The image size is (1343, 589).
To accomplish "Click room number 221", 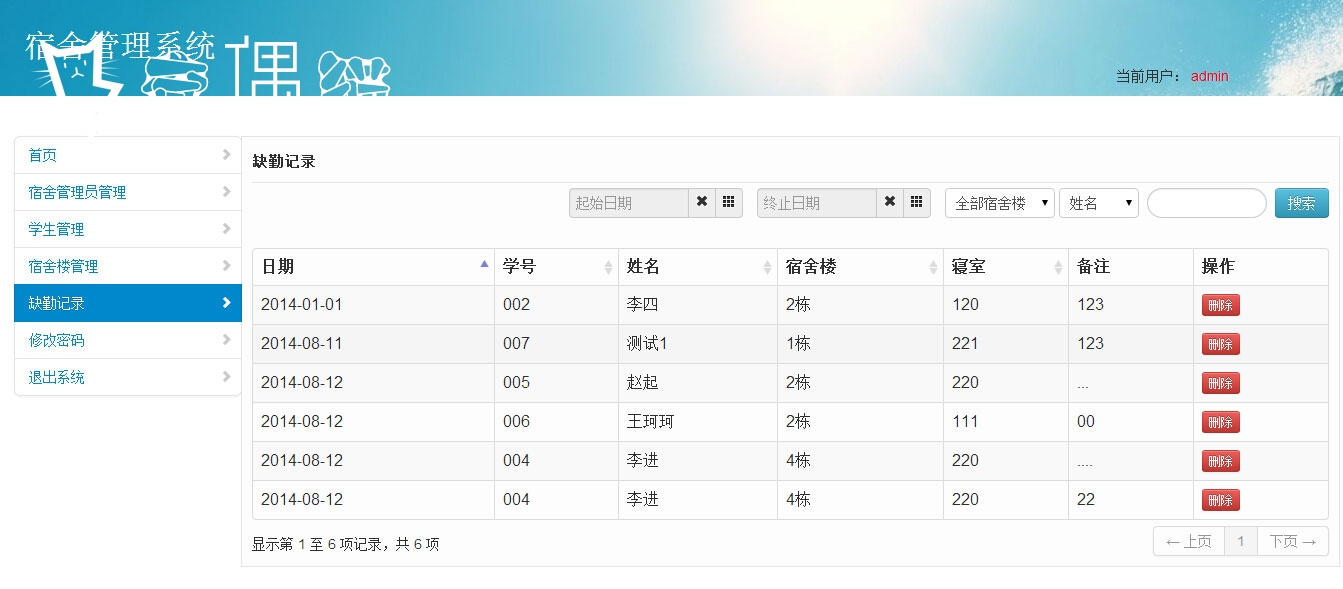I will pos(965,343).
